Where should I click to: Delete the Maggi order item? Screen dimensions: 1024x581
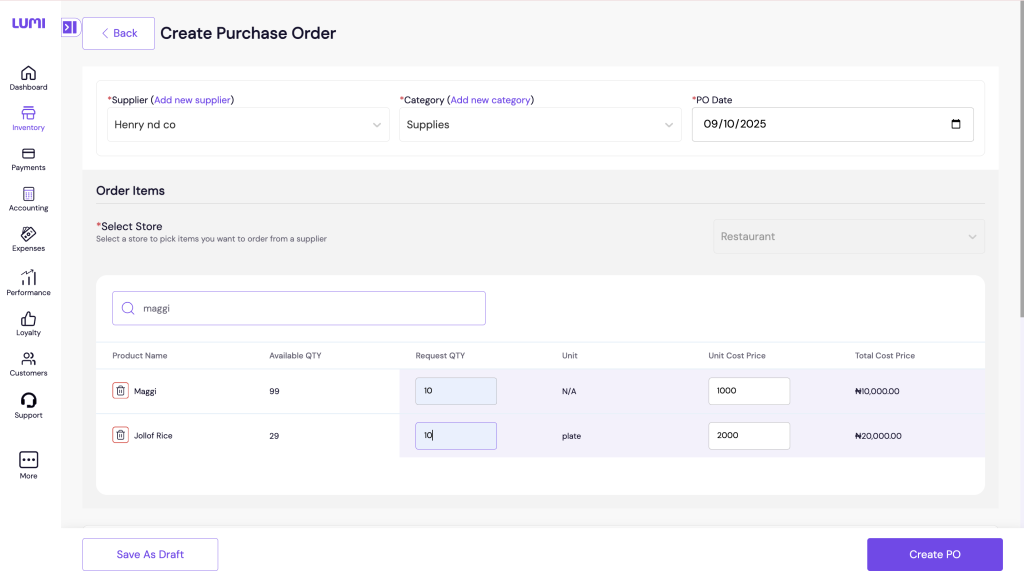click(x=119, y=391)
